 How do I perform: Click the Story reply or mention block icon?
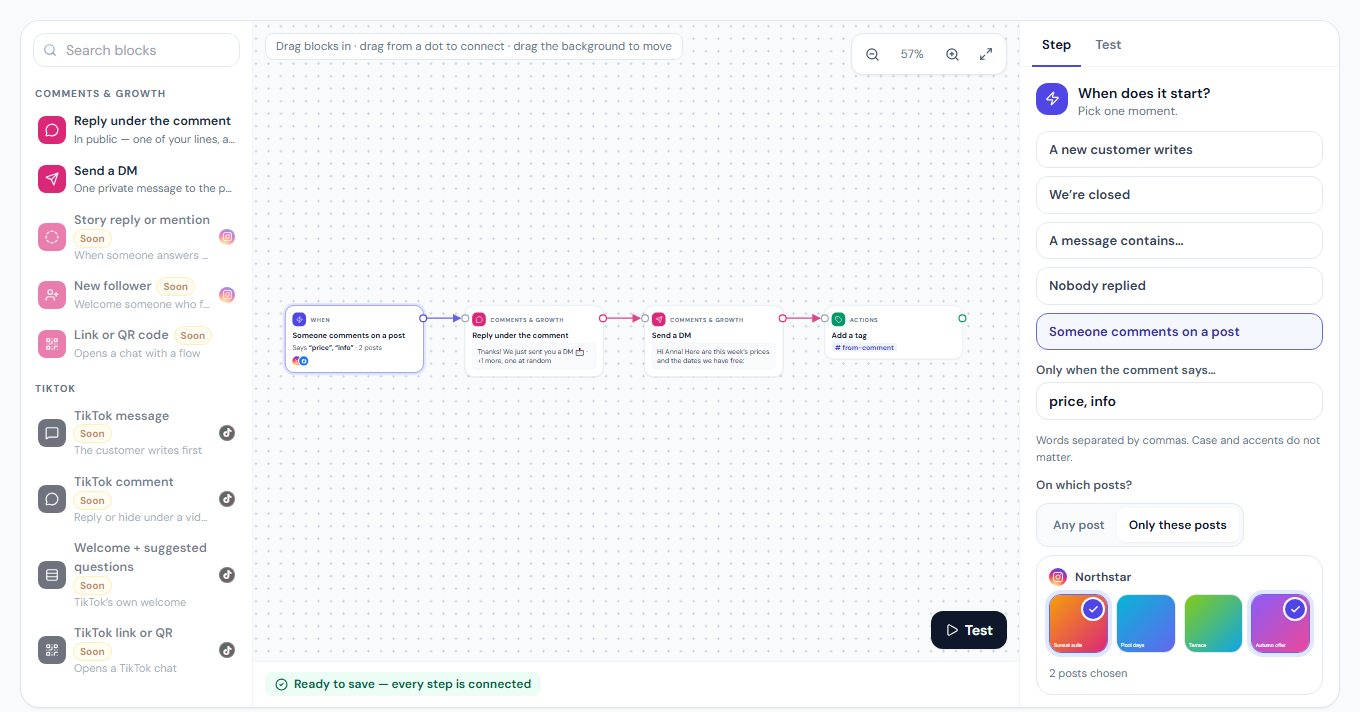click(52, 237)
